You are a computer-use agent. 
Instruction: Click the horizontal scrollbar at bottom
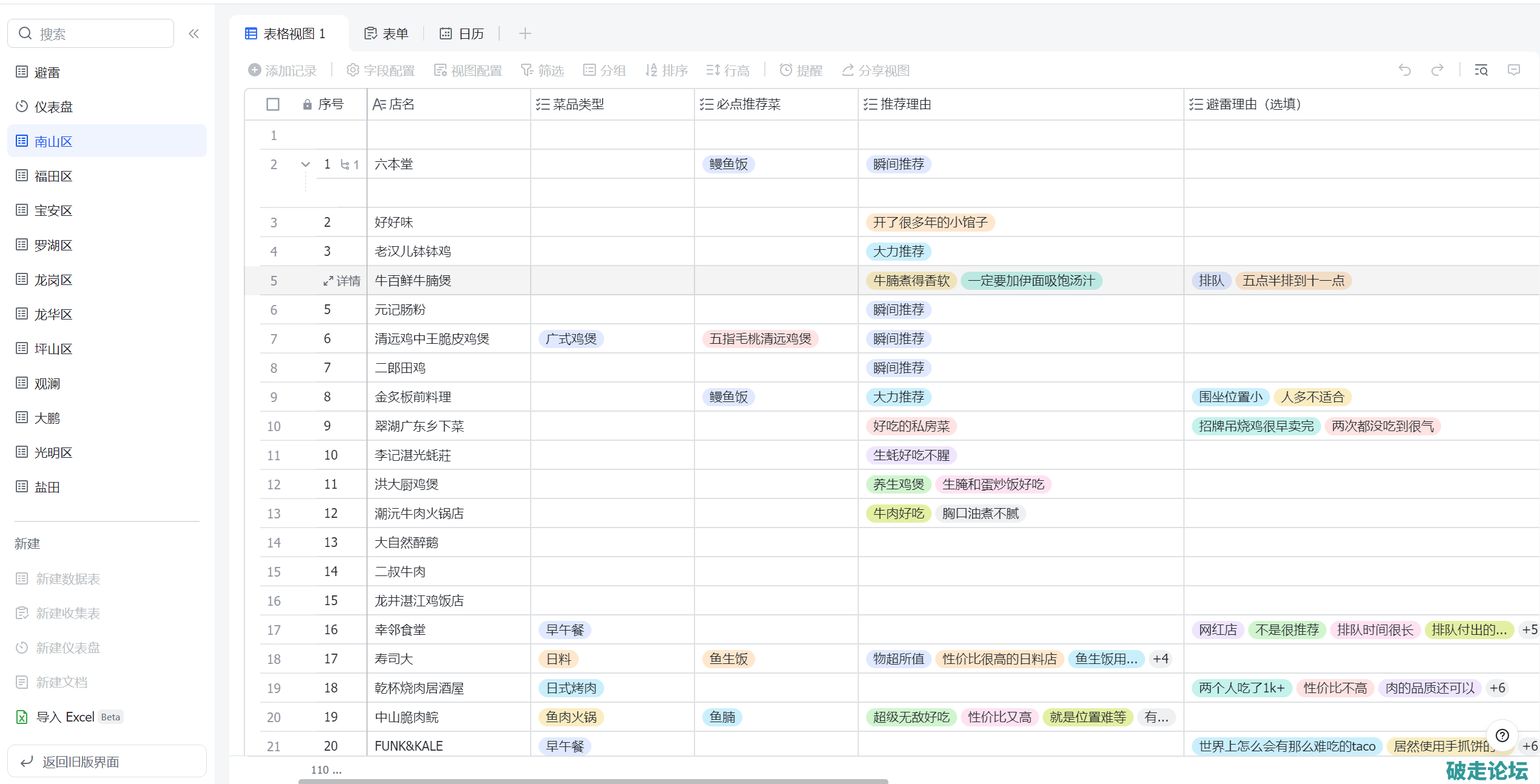click(593, 781)
